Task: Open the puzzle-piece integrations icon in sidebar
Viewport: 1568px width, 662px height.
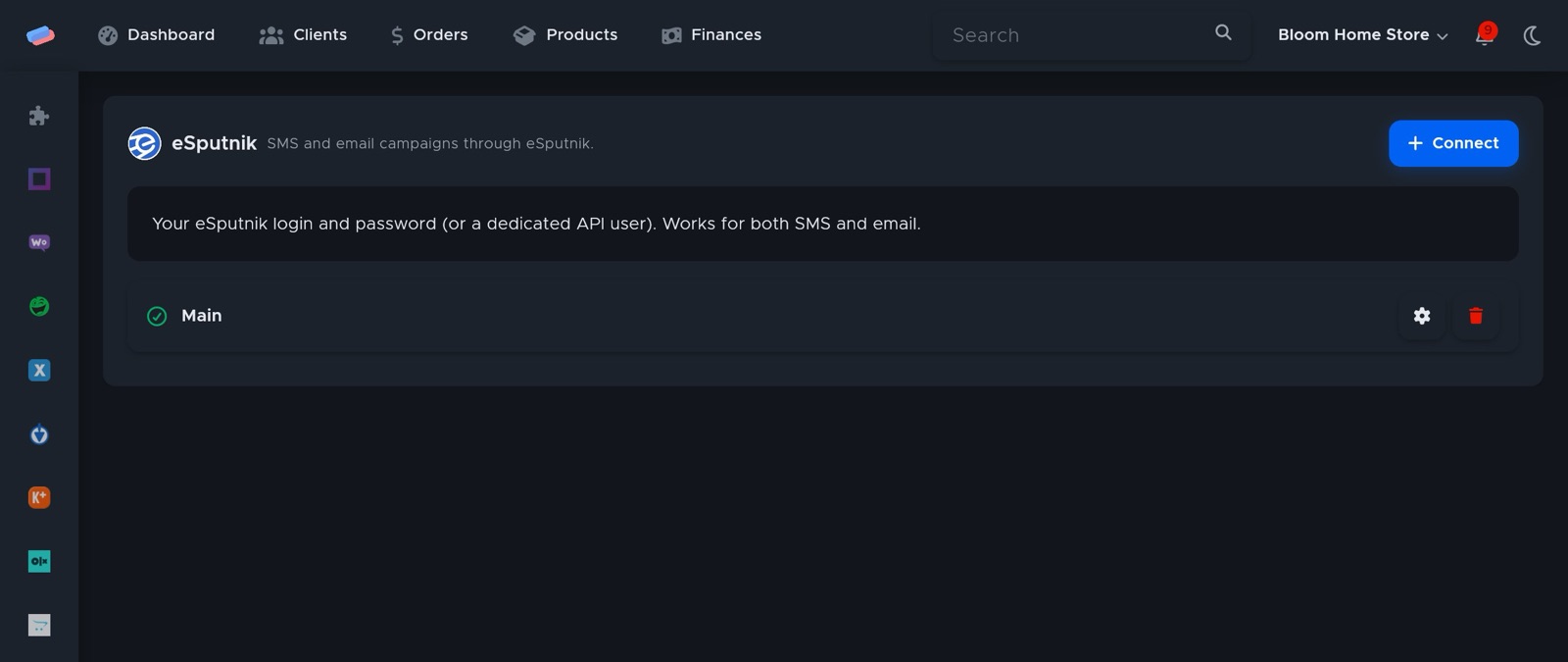Action: pyautogui.click(x=39, y=116)
